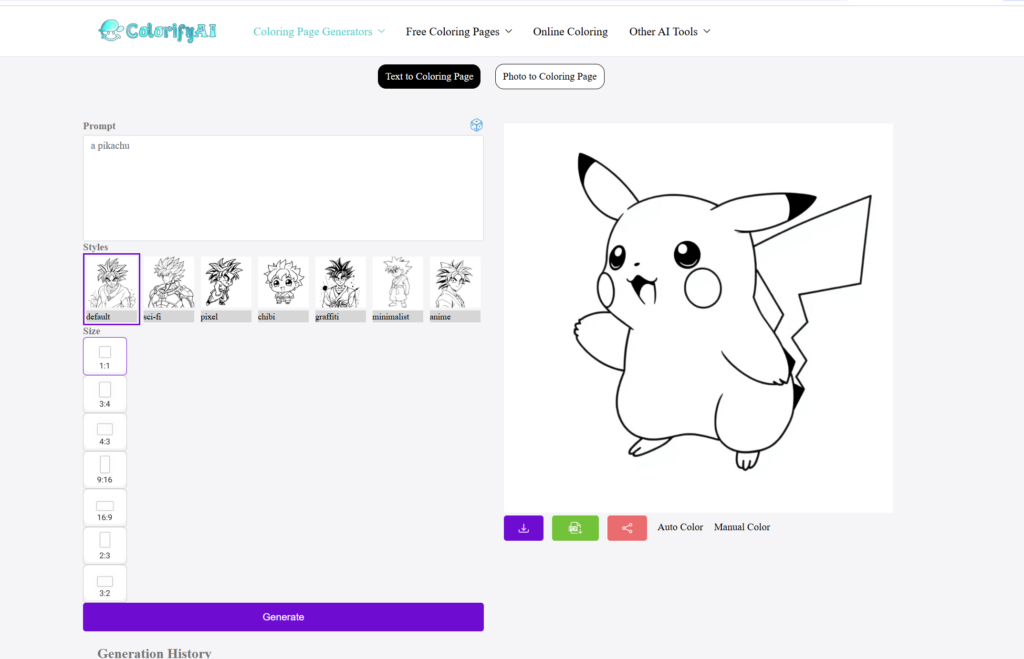Screen dimensions: 1024x659
Task: Select the sci-fi style thumbnail
Action: coord(168,289)
